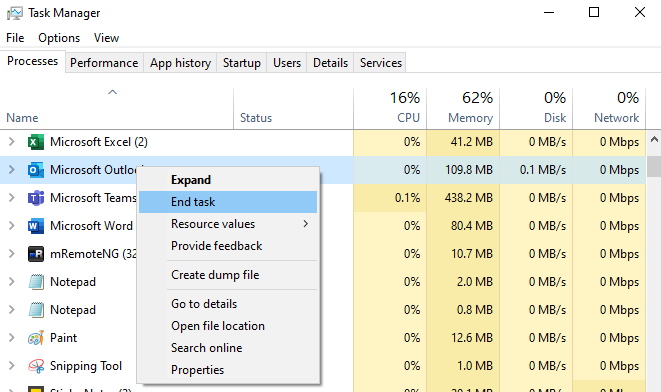Sort by the CPU column header

390,108
